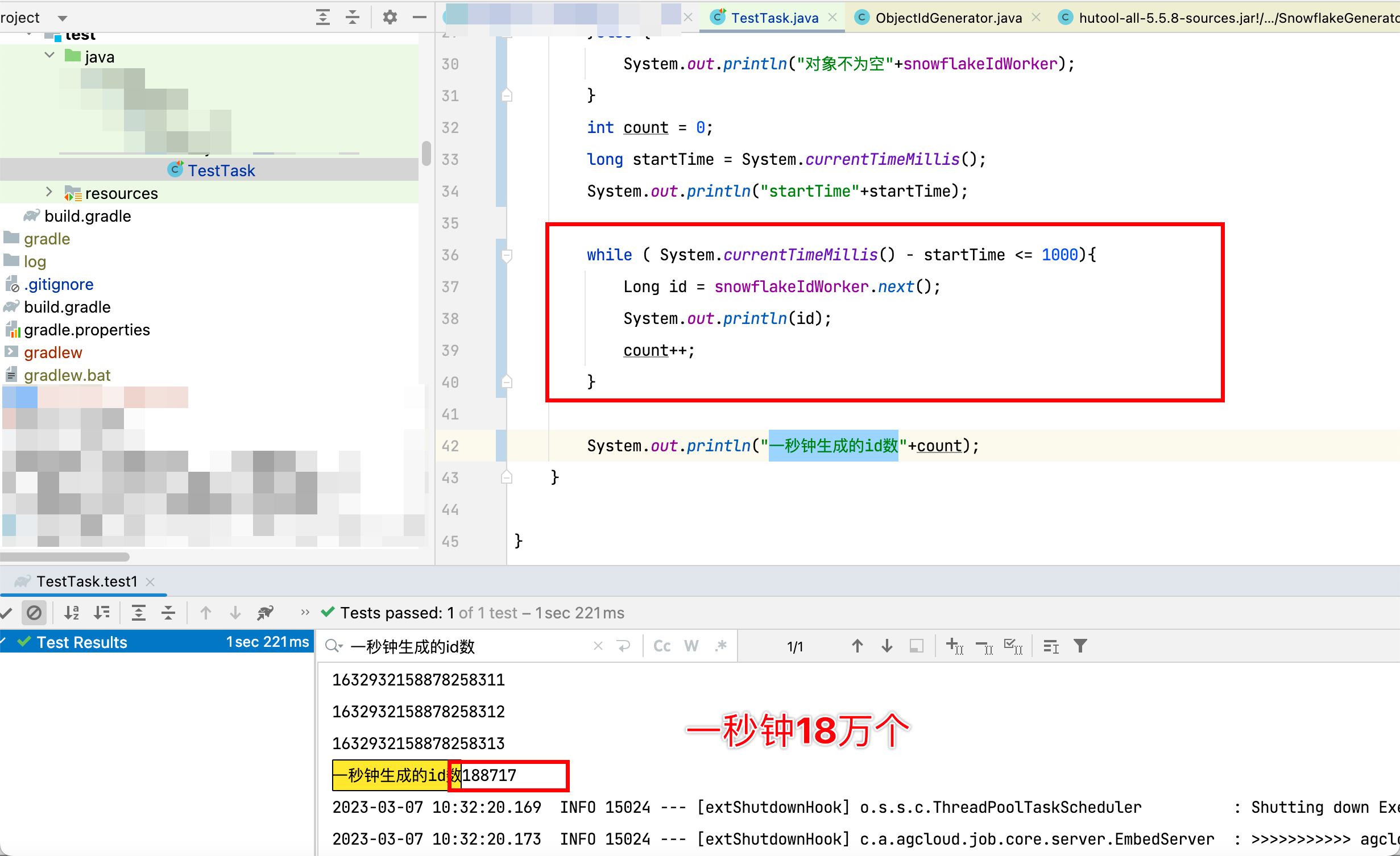Click select all occurrences icon
Screen dimensions: 1400x856
click(1013, 646)
